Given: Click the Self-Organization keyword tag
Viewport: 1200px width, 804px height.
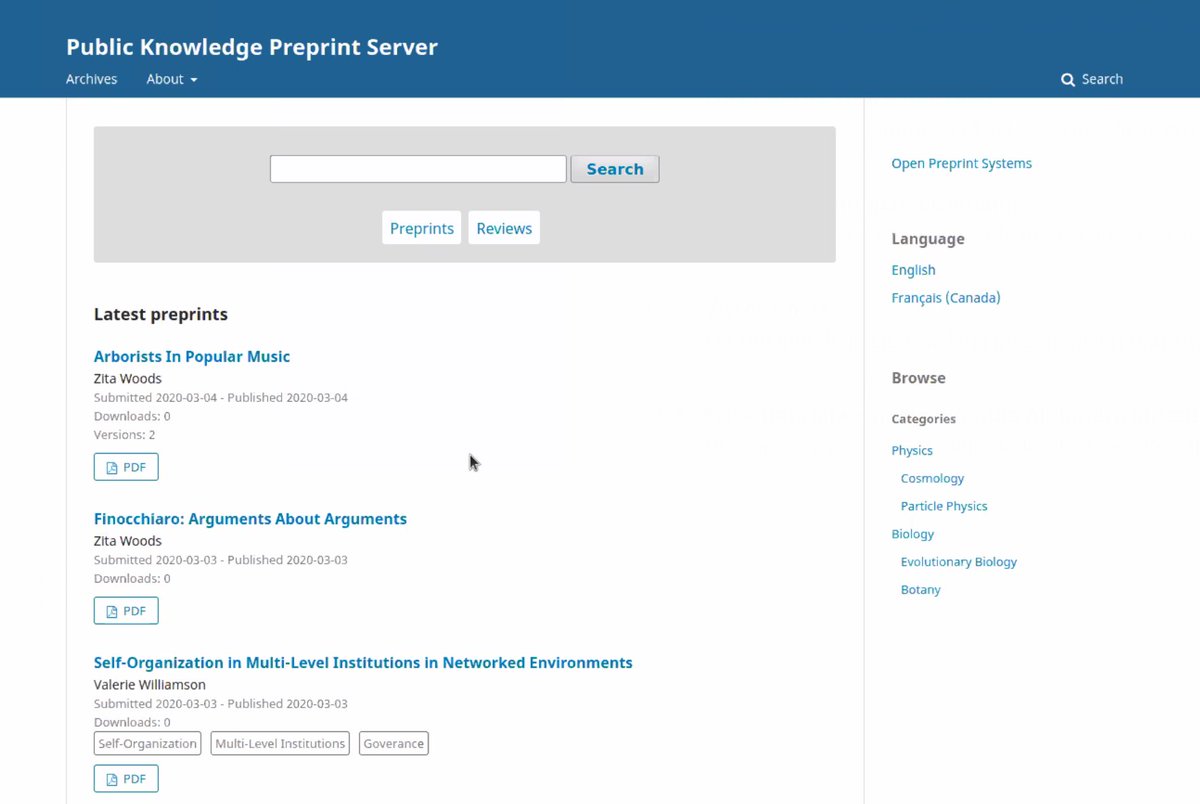Looking at the screenshot, I should point(148,743).
